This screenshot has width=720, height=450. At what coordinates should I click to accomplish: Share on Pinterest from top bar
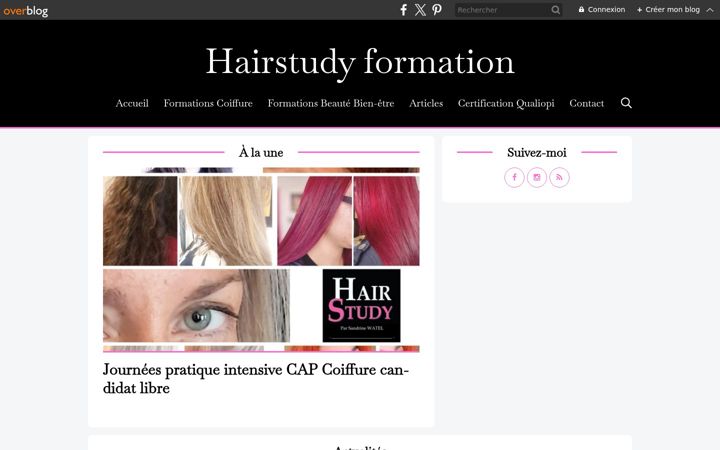coord(437,10)
